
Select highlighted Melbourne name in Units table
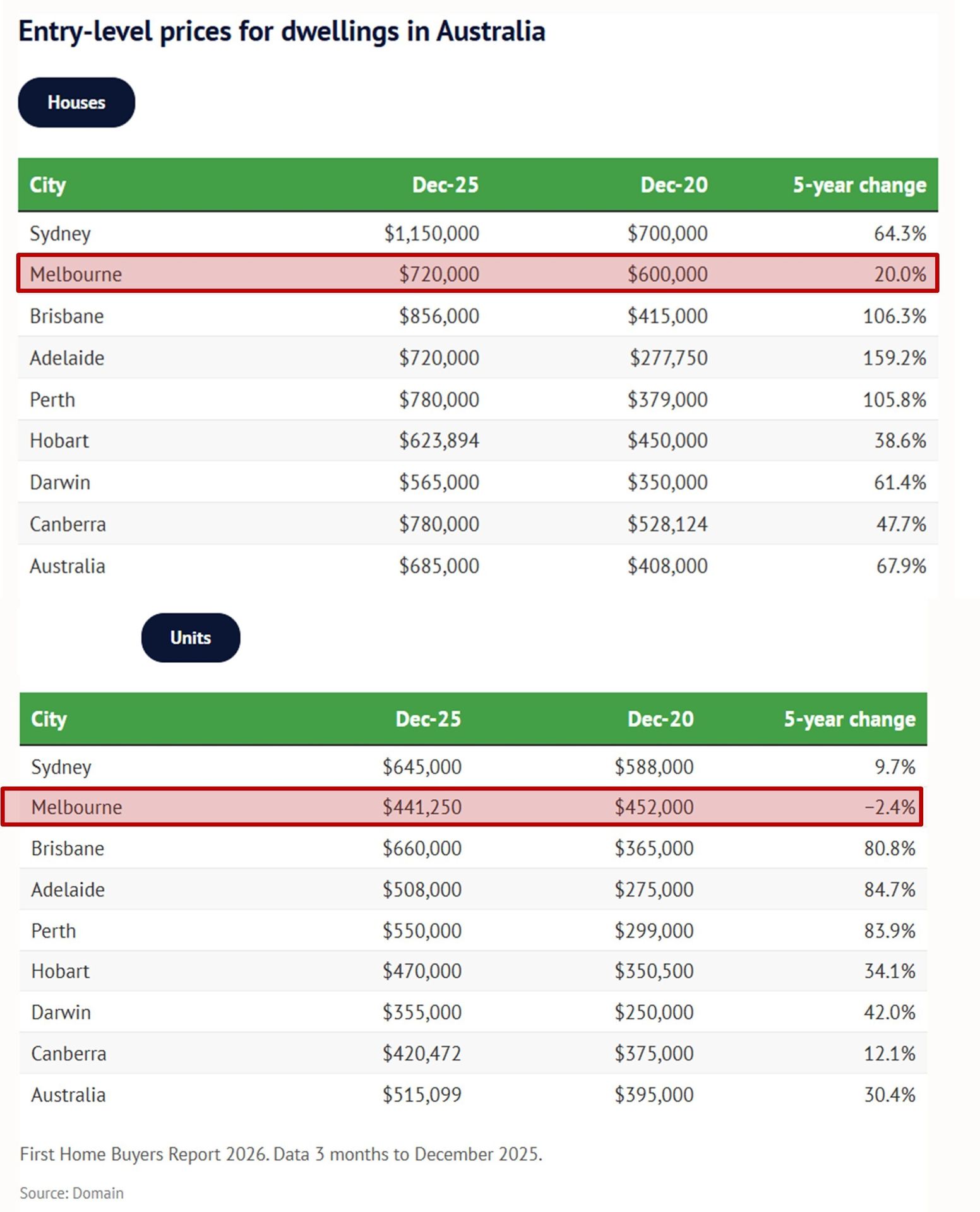click(76, 807)
